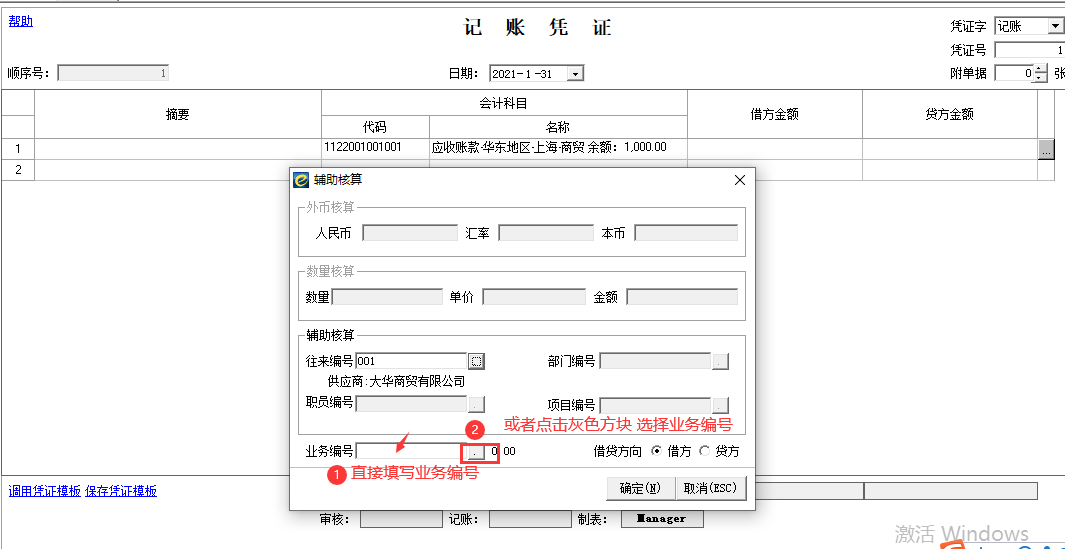The height and width of the screenshot is (549, 1065).
Task: Click the 摘要 cell in row 1
Action: tap(178, 148)
